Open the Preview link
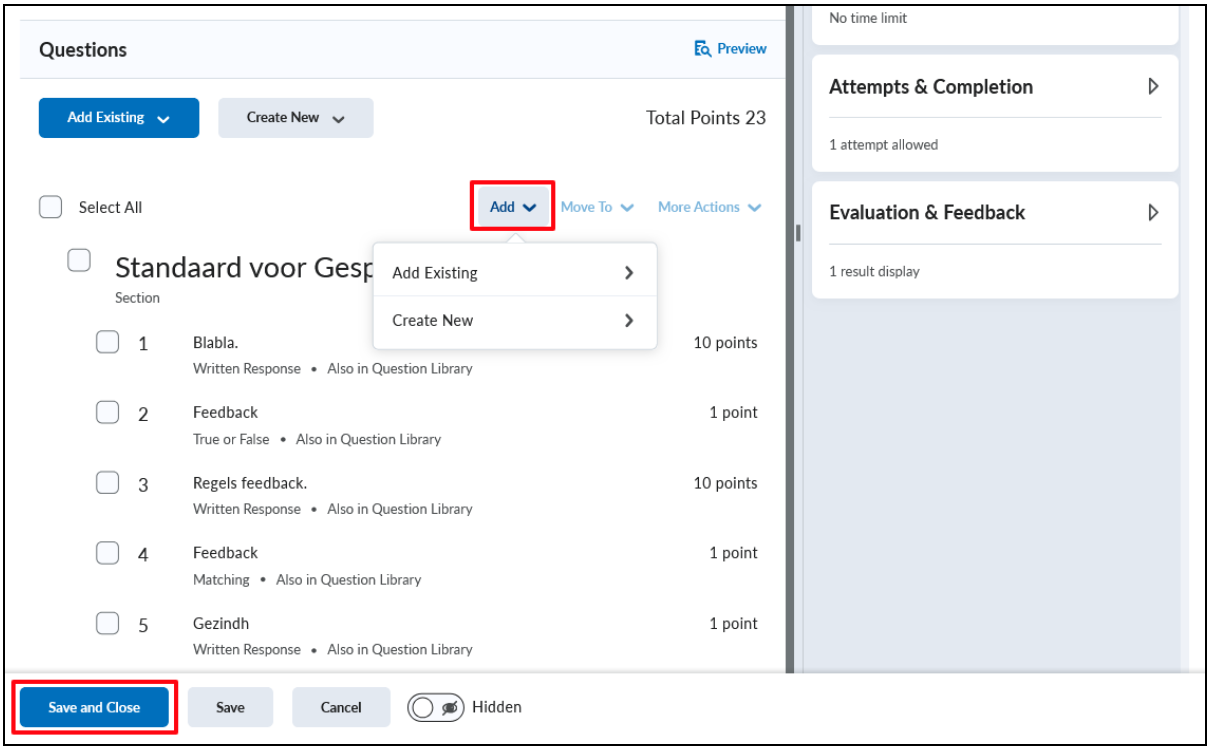Screen dimensions: 1212x750 [x=731, y=48]
